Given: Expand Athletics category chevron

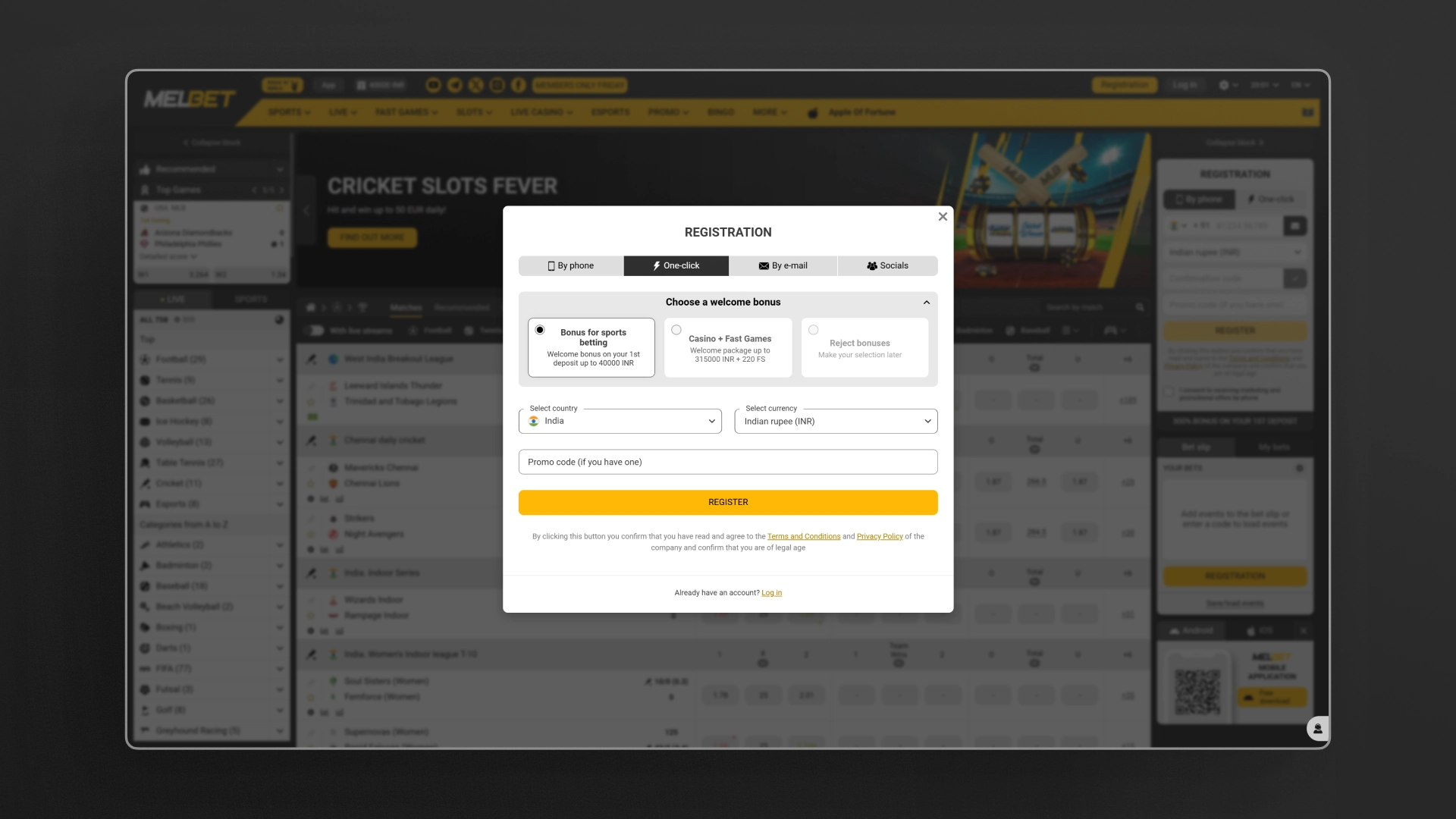Looking at the screenshot, I should point(280,545).
